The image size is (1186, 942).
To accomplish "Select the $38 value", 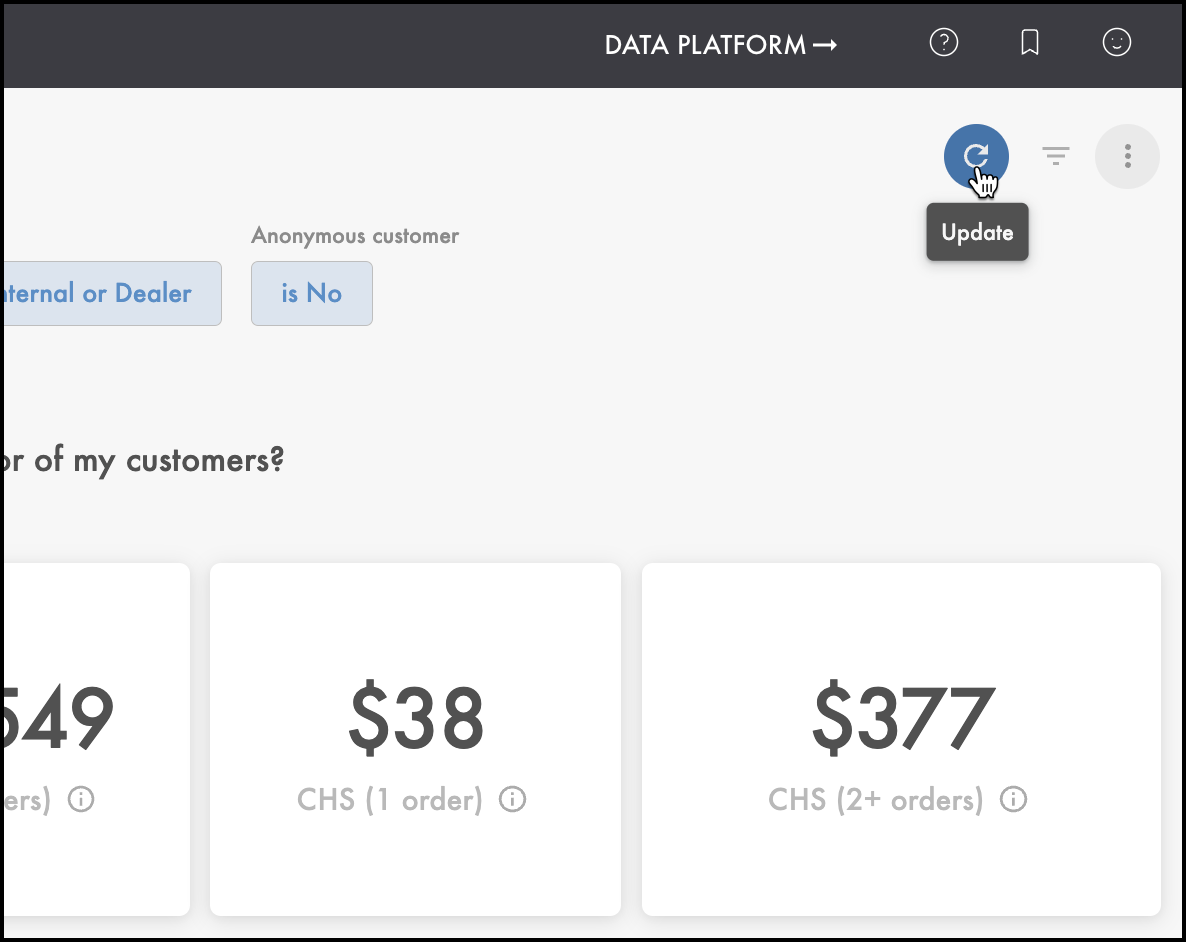I will pos(415,717).
